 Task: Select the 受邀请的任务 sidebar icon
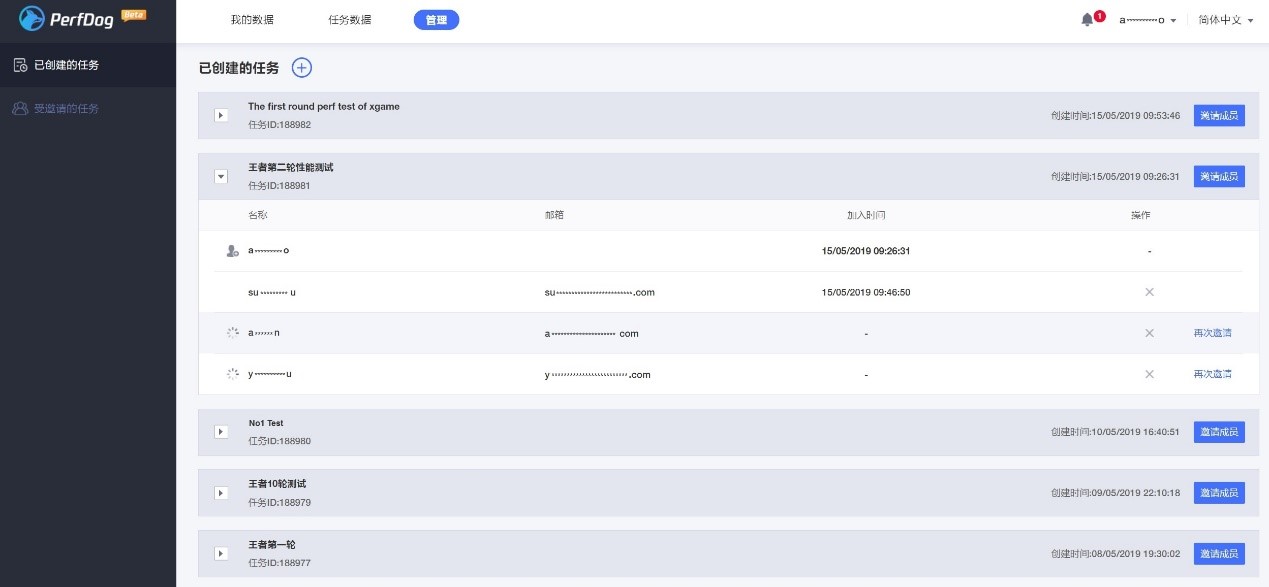[18, 108]
